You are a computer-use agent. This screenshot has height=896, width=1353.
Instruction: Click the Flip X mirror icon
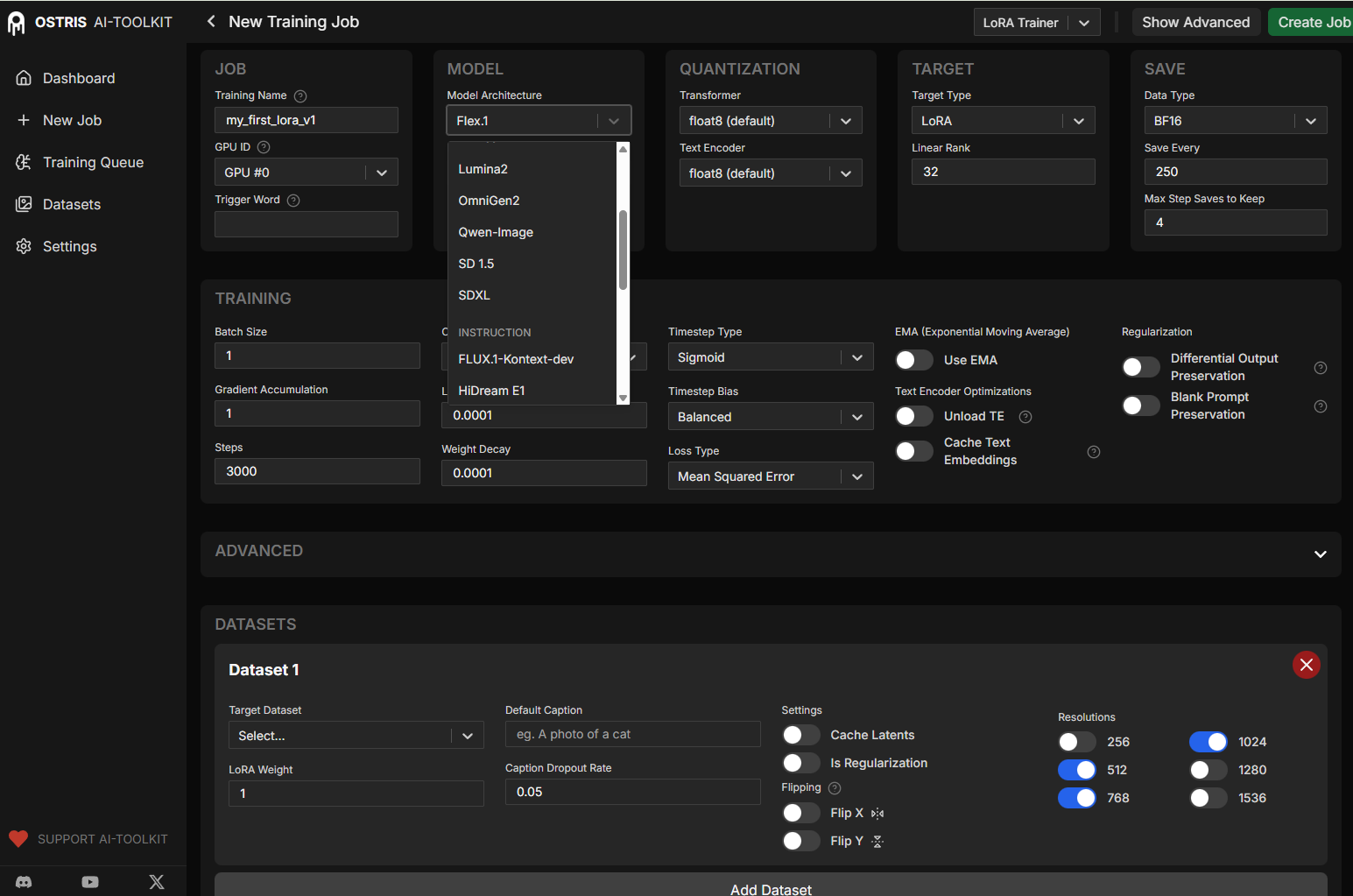tap(877, 814)
